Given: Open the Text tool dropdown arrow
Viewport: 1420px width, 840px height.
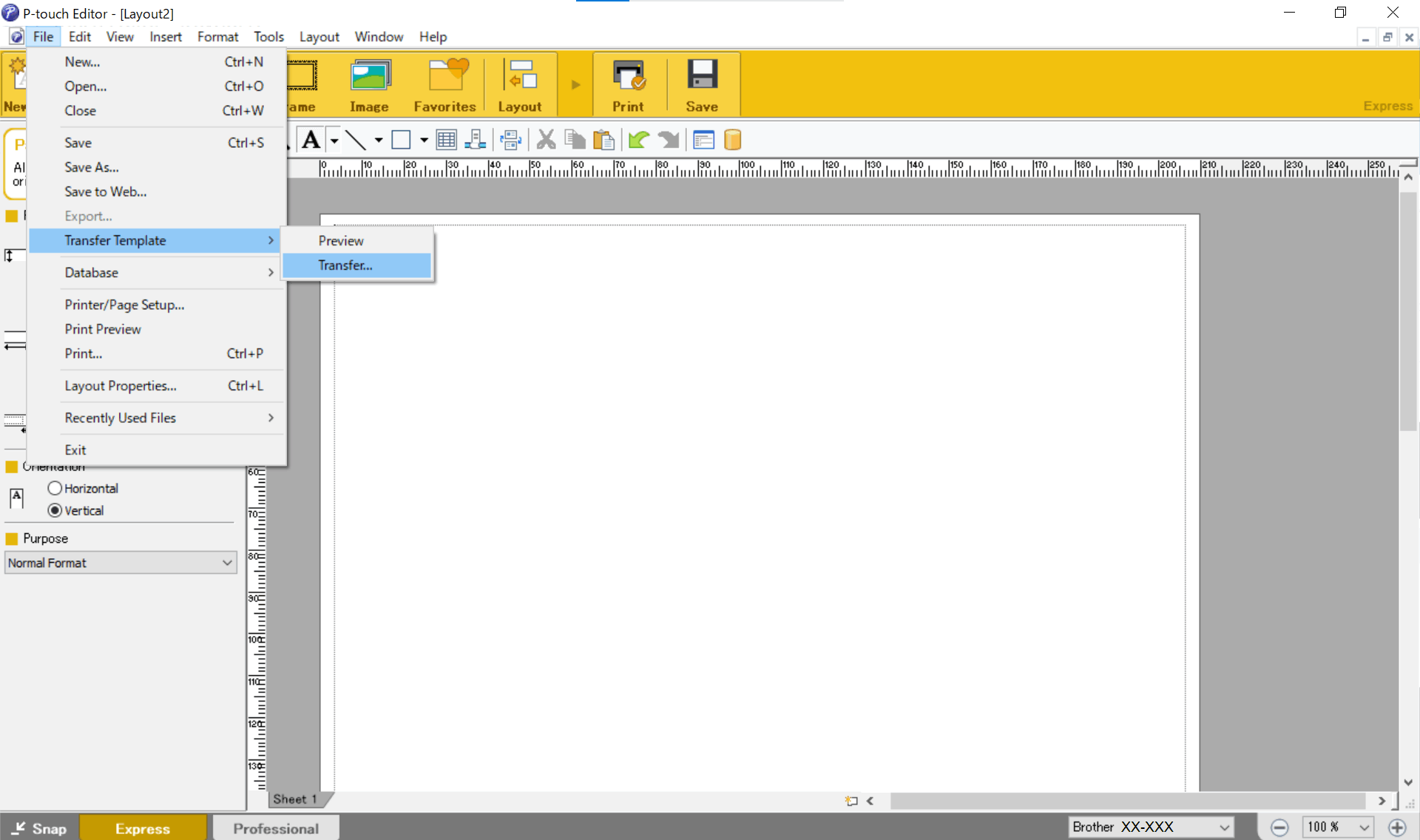Looking at the screenshot, I should (334, 140).
